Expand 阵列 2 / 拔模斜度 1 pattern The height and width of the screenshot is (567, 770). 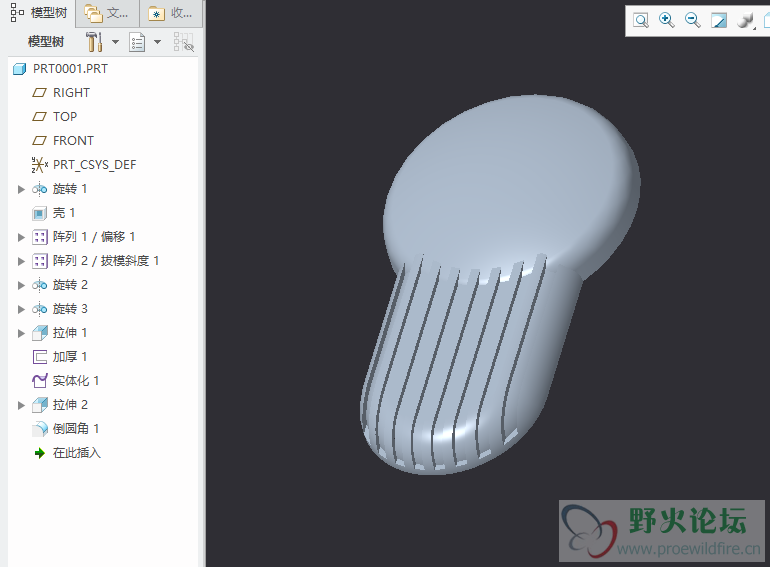(x=21, y=261)
